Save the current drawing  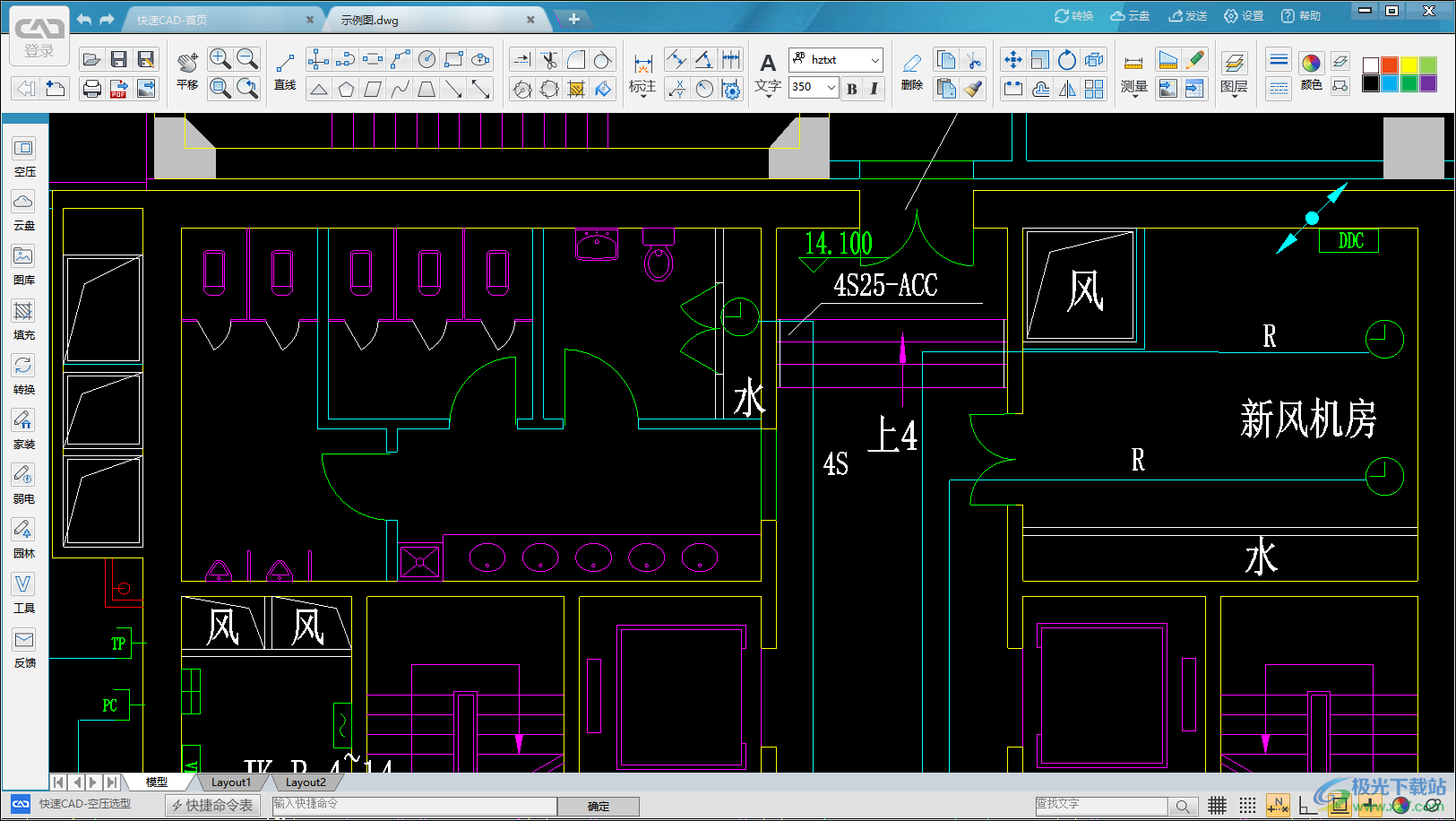point(118,60)
